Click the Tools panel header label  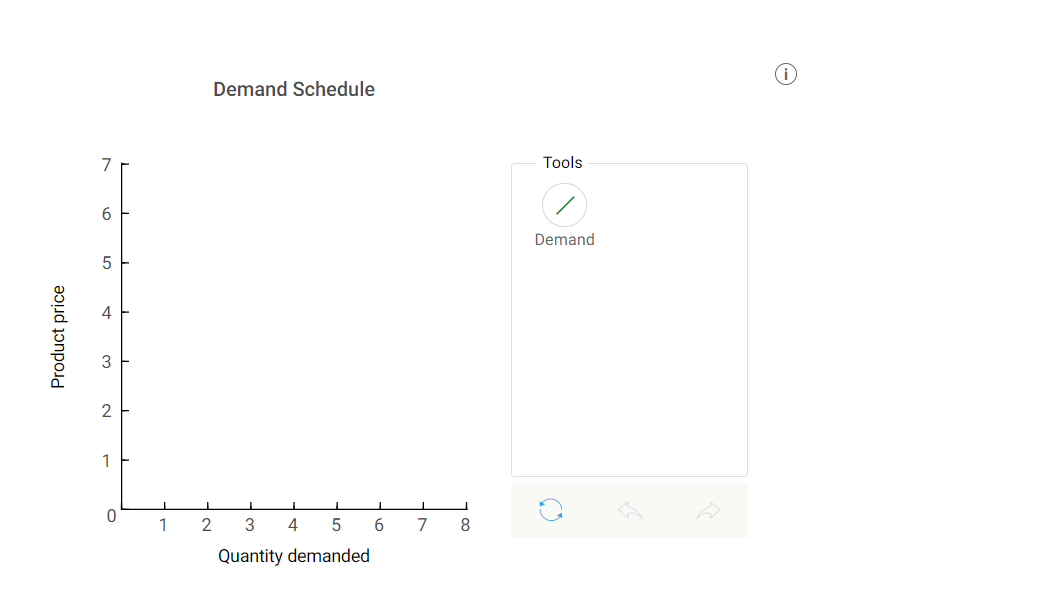(562, 162)
